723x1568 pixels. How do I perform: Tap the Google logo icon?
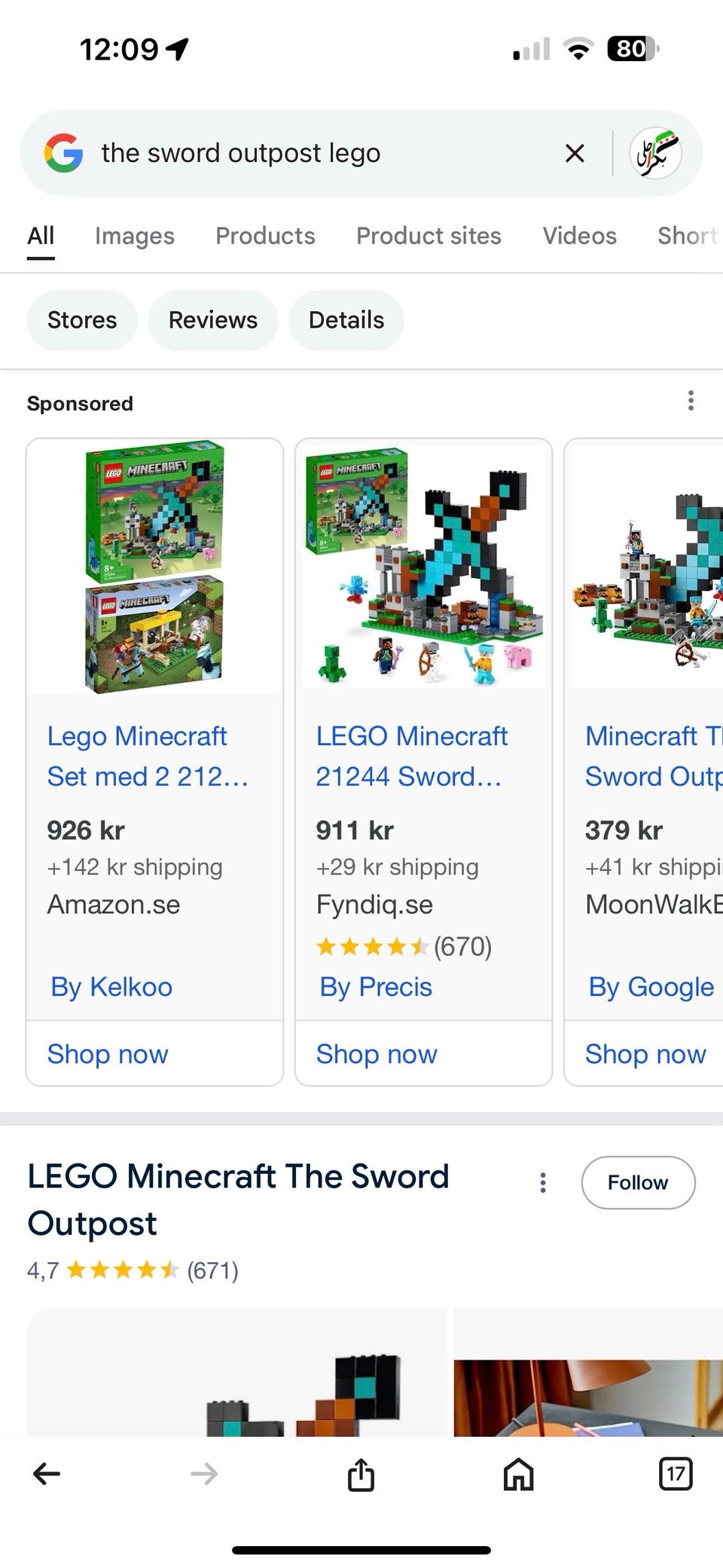[x=63, y=153]
